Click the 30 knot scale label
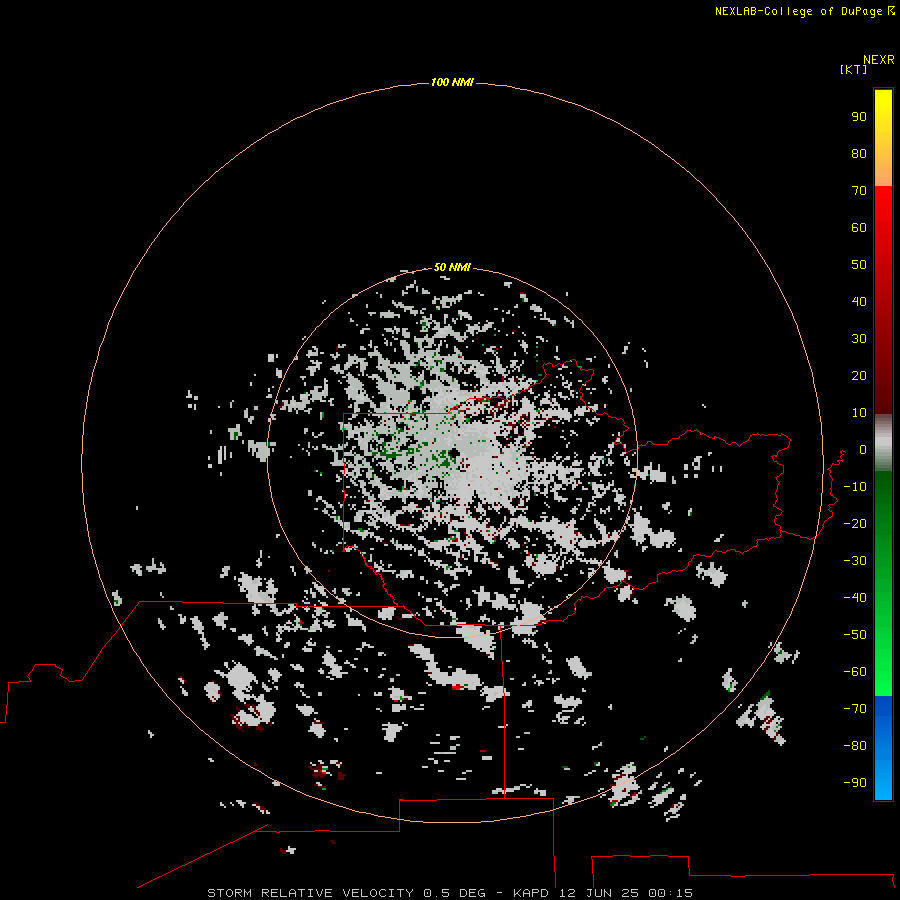Viewport: 900px width, 900px height. pos(859,339)
